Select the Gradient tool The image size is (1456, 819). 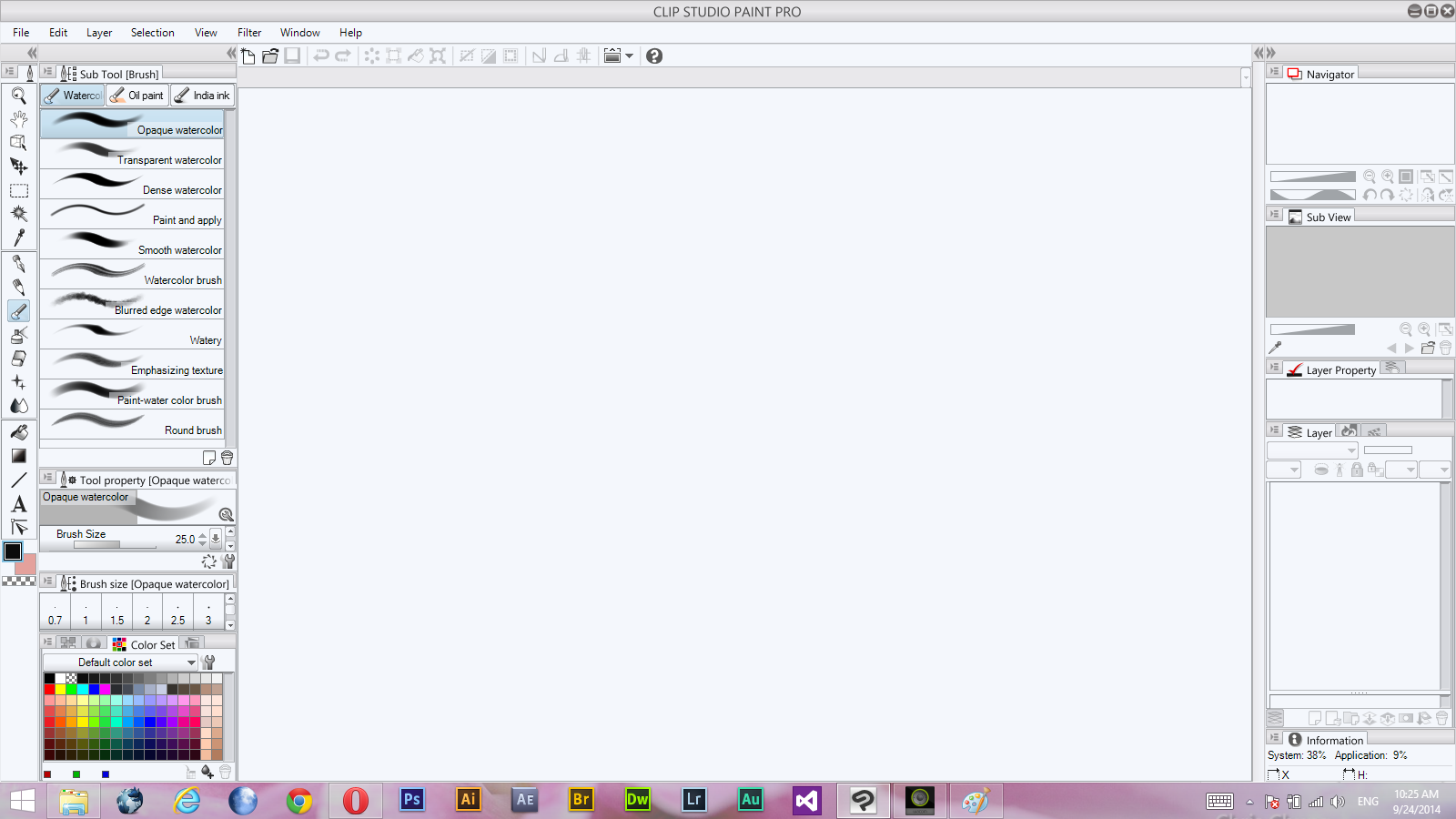coord(18,456)
